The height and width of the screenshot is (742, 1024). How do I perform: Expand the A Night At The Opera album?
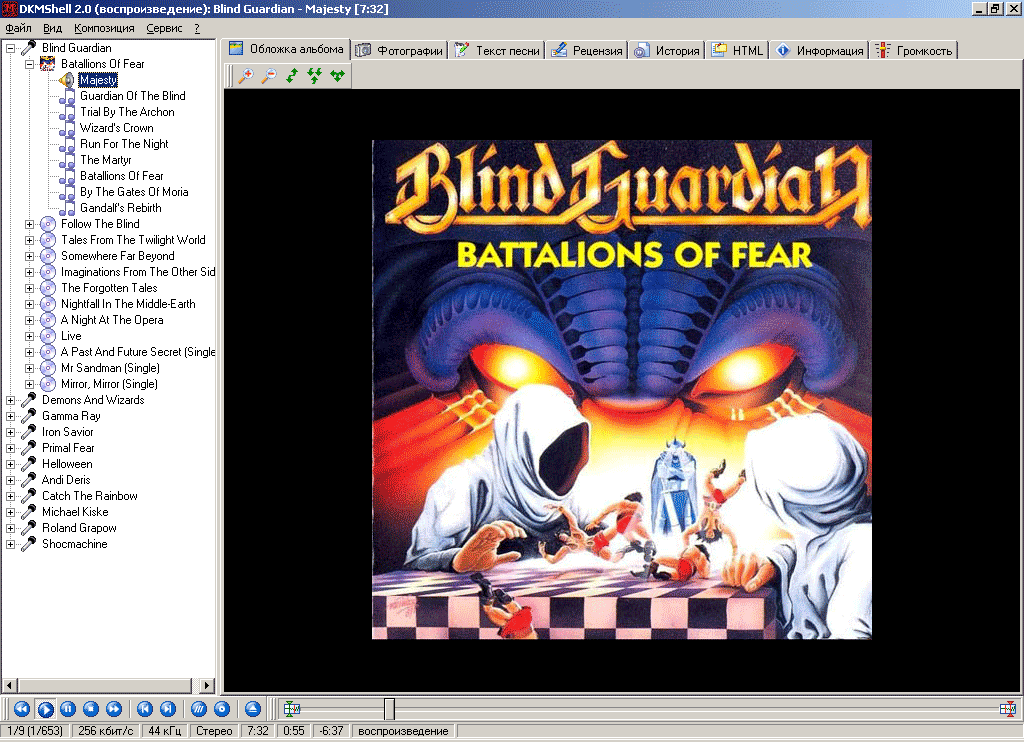29,320
